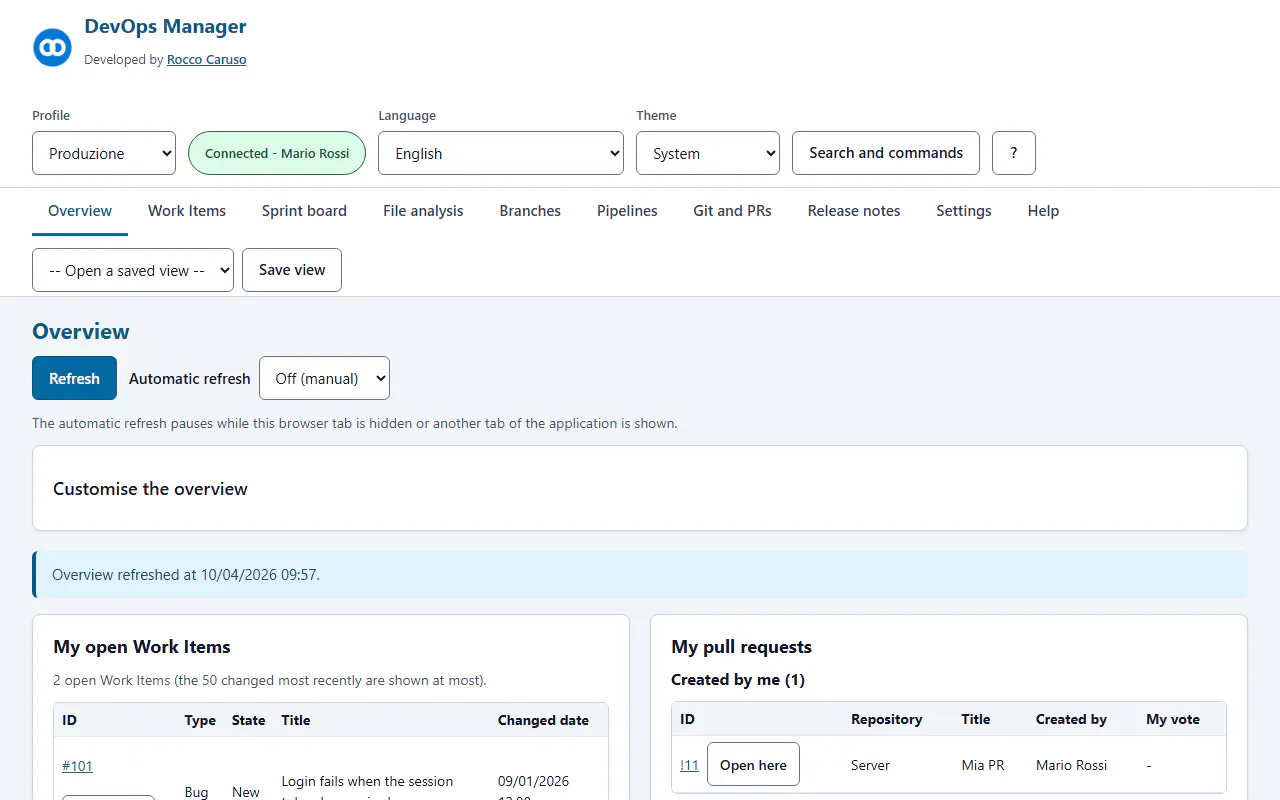Viewport: 1280px width, 800px height.
Task: Click the Save view button
Action: pos(292,270)
